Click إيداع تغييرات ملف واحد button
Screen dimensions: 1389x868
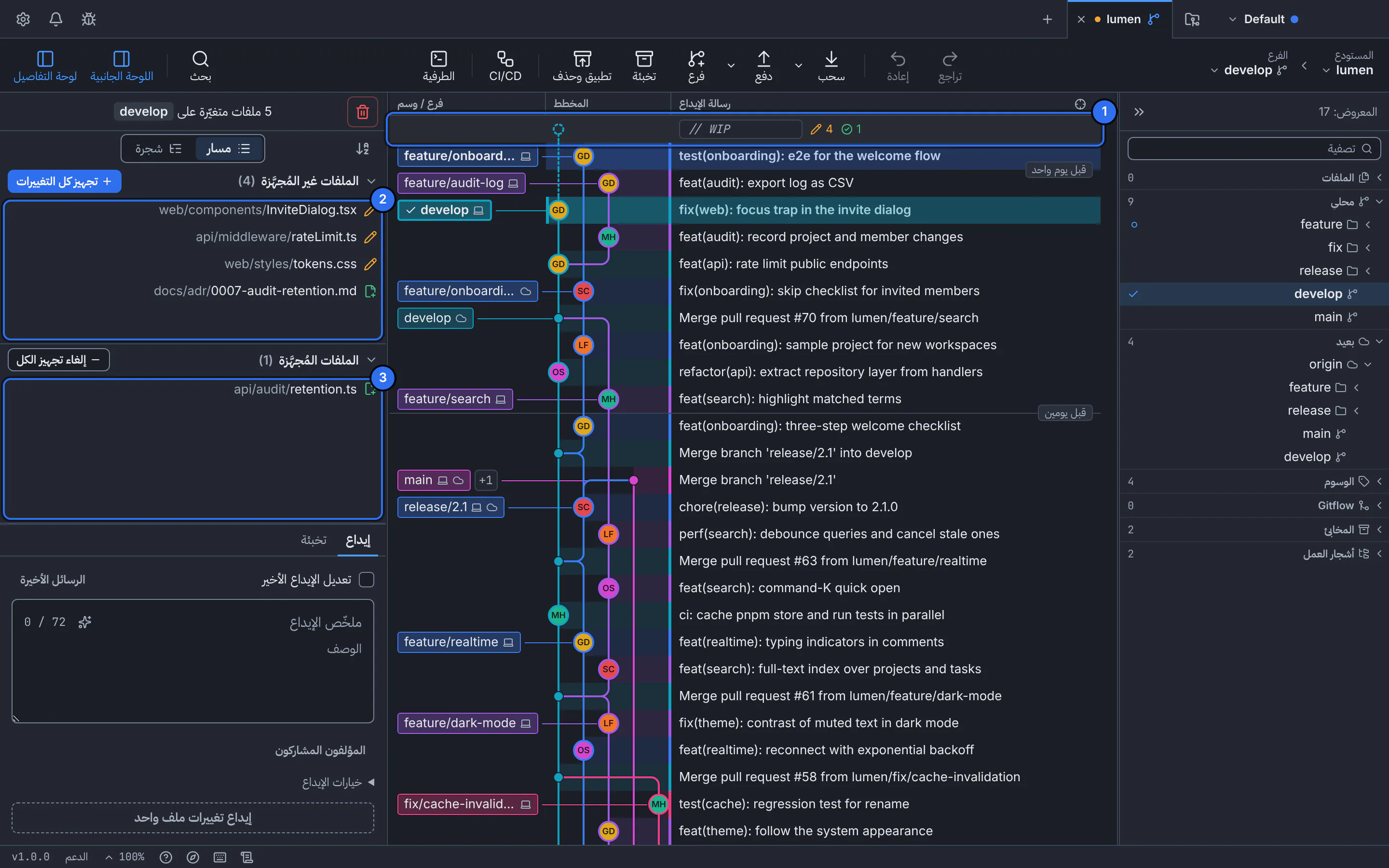(193, 817)
